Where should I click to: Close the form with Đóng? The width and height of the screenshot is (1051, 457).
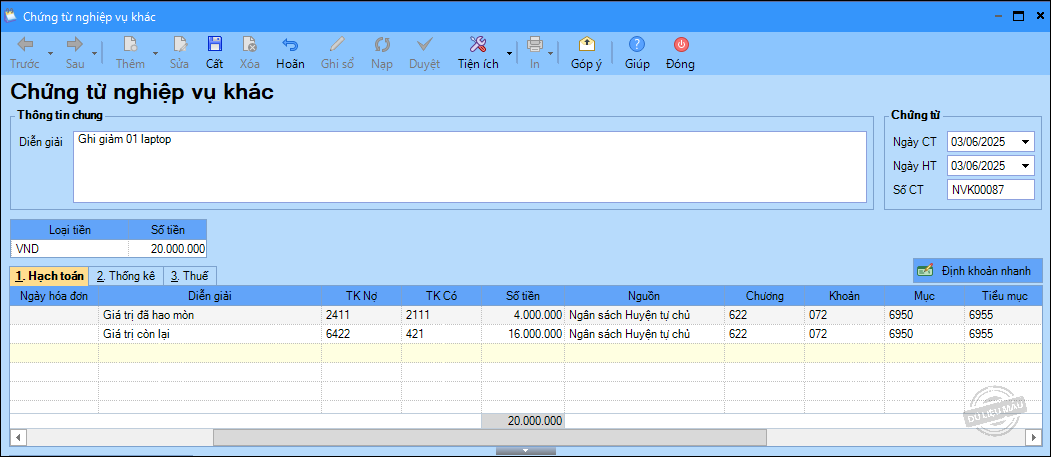click(x=680, y=54)
